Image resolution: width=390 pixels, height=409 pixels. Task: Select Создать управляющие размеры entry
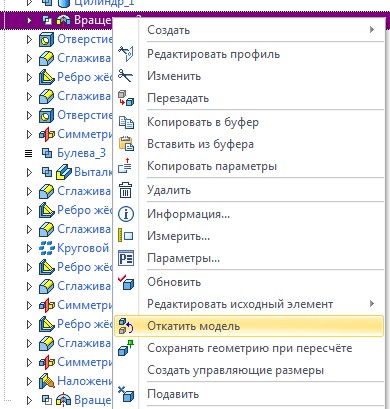235,370
